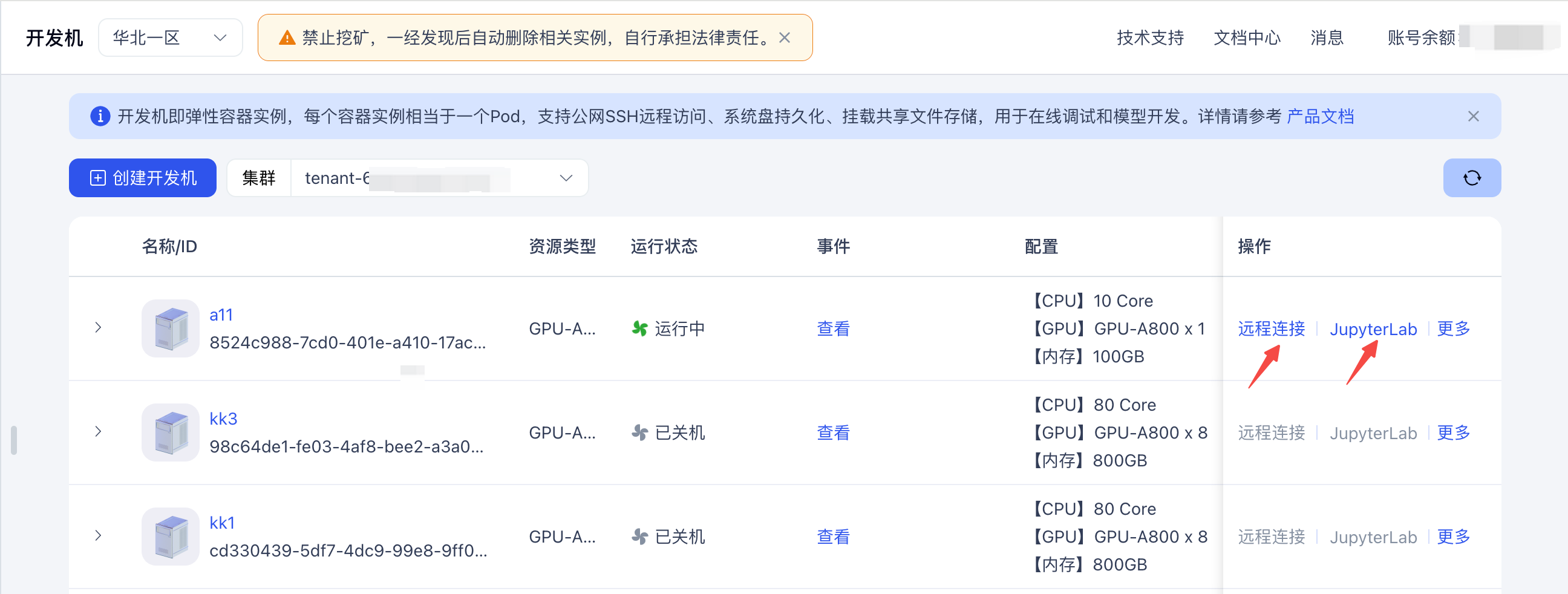Open the instance name link a11
This screenshot has width=1568, height=594.
221,314
